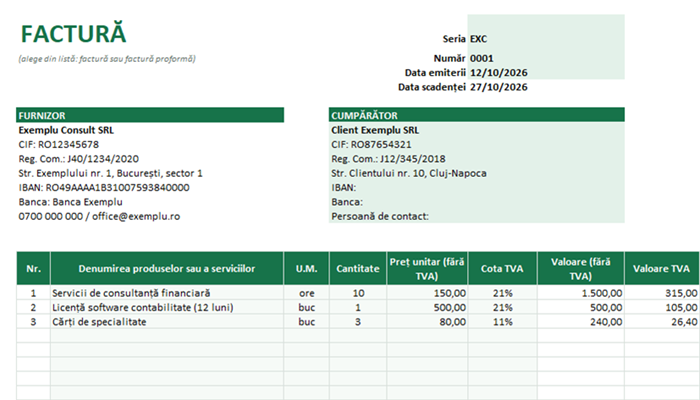Click supplier address Str. Exemplului nr. 1

coord(110,173)
